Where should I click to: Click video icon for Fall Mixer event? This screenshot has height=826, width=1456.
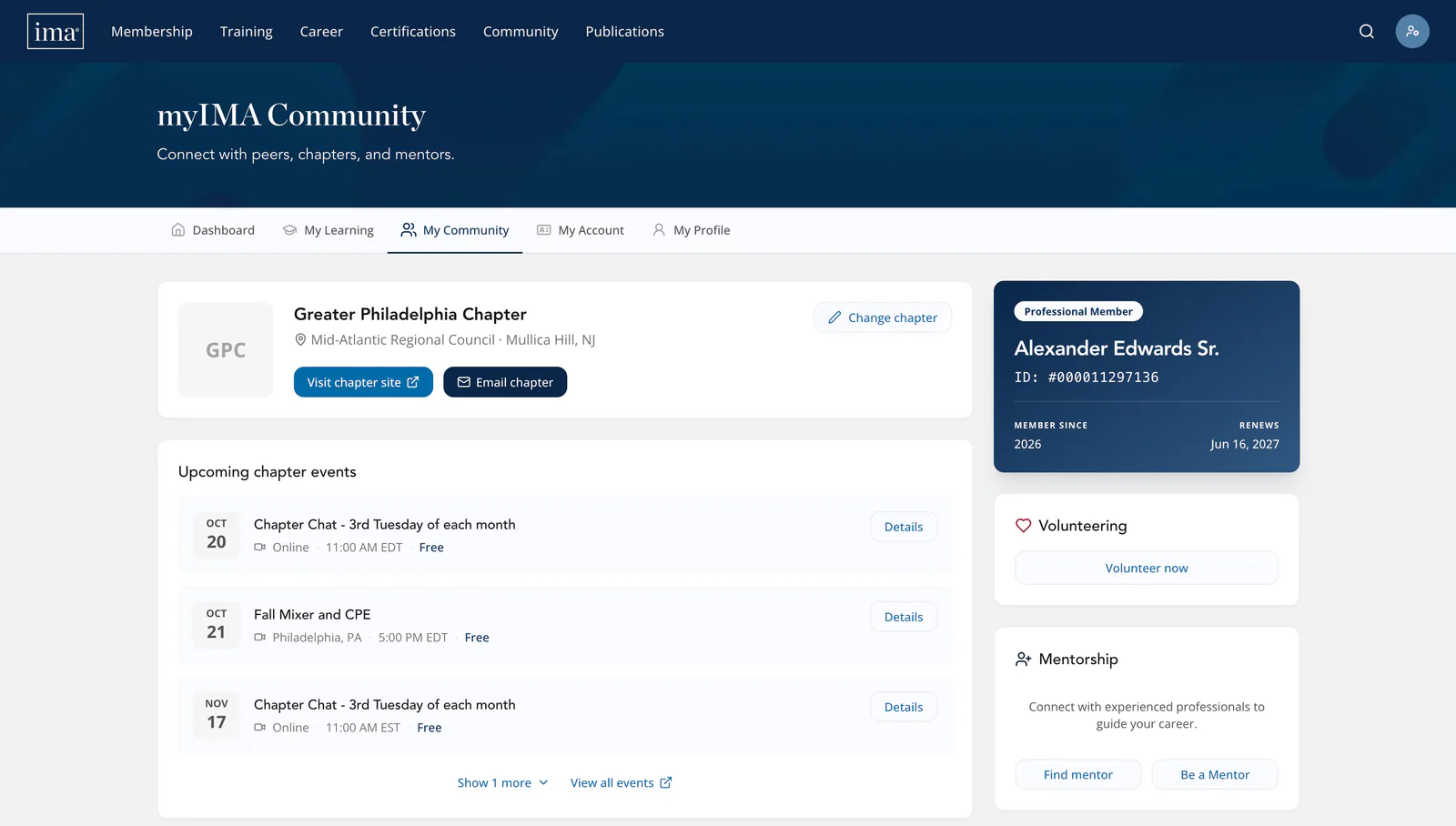(260, 638)
